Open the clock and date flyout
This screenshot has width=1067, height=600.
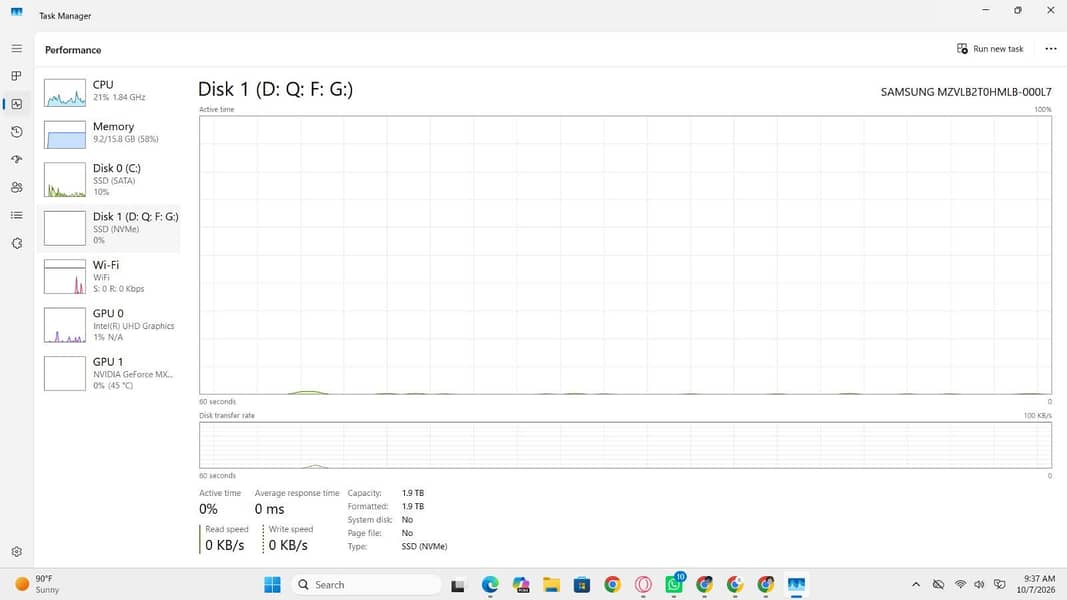(x=1036, y=584)
